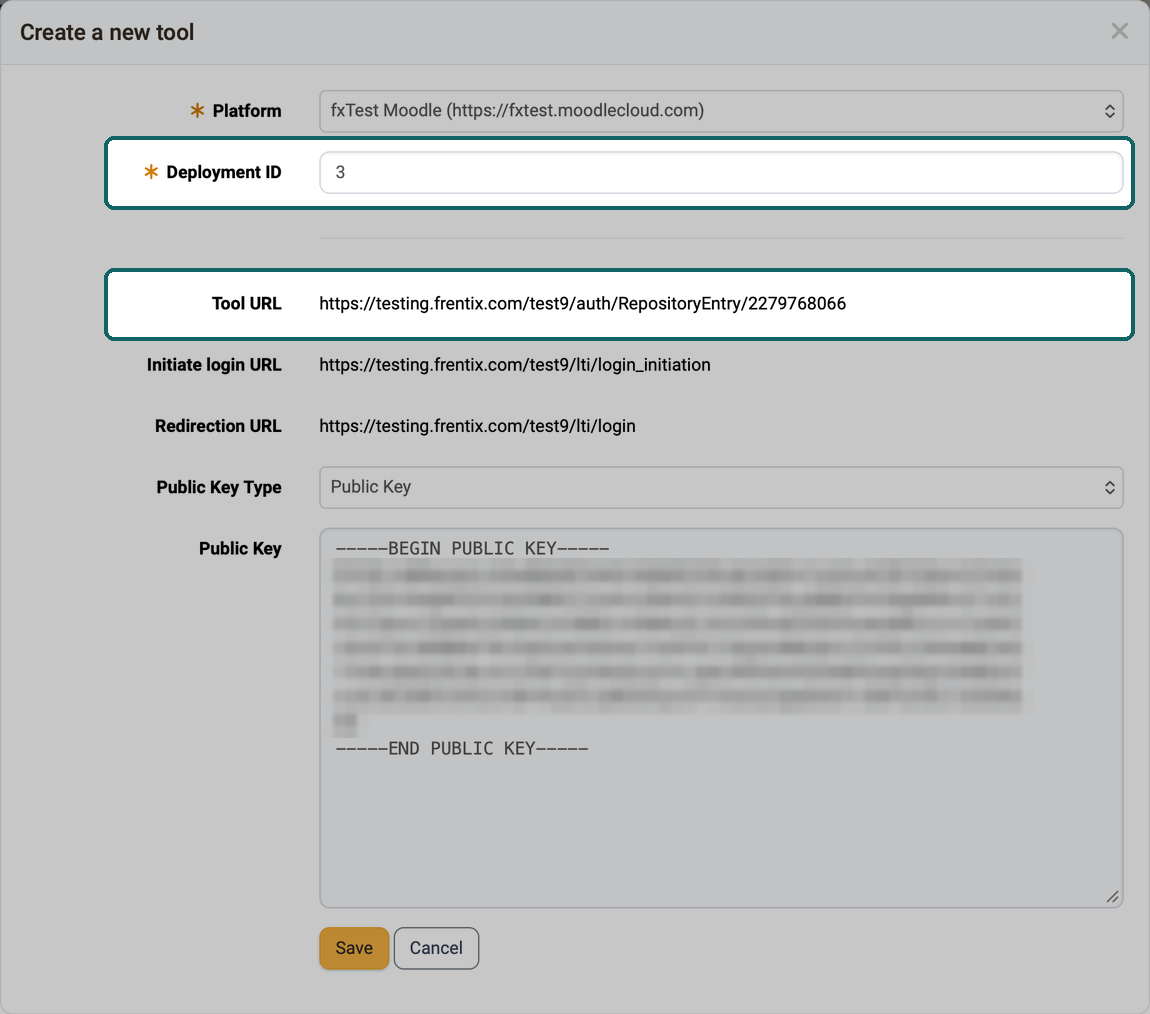The height and width of the screenshot is (1014, 1150).
Task: Click the Redirection URL label
Action: tap(218, 426)
